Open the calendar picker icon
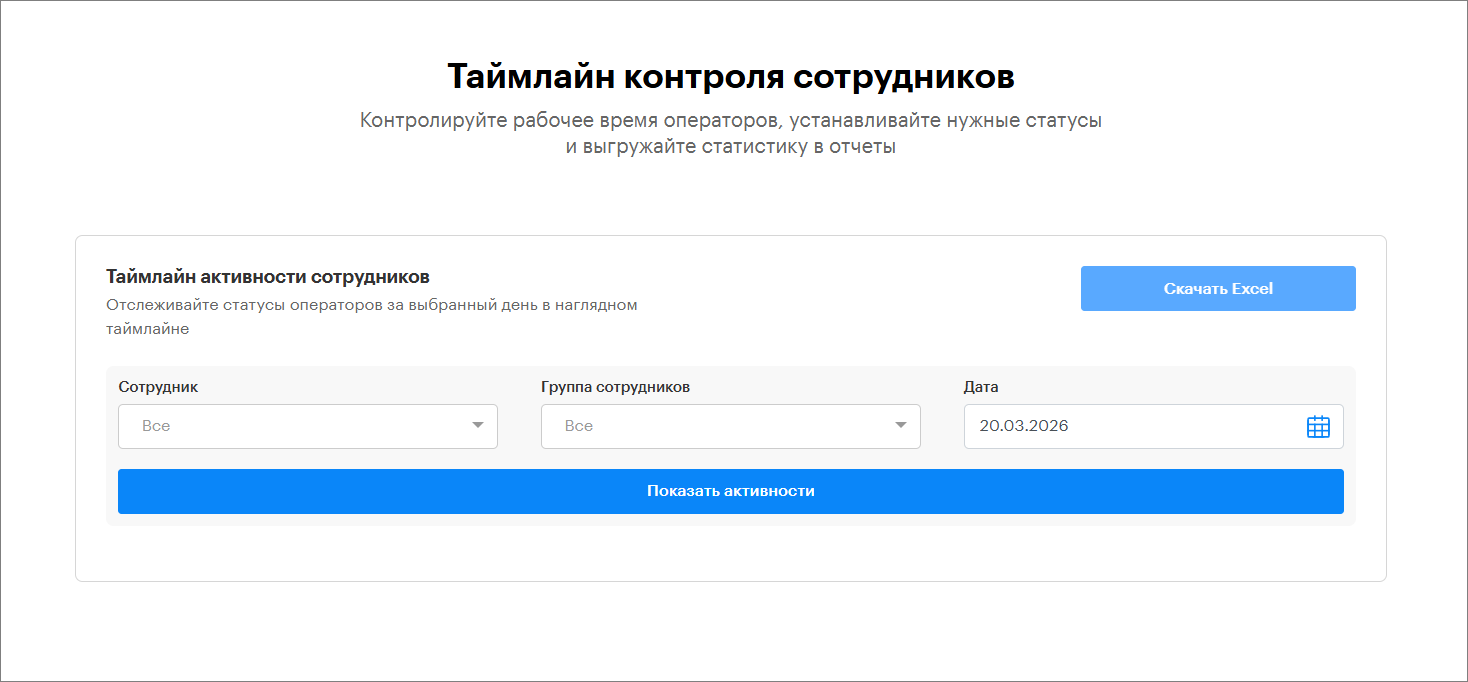 click(x=1318, y=427)
